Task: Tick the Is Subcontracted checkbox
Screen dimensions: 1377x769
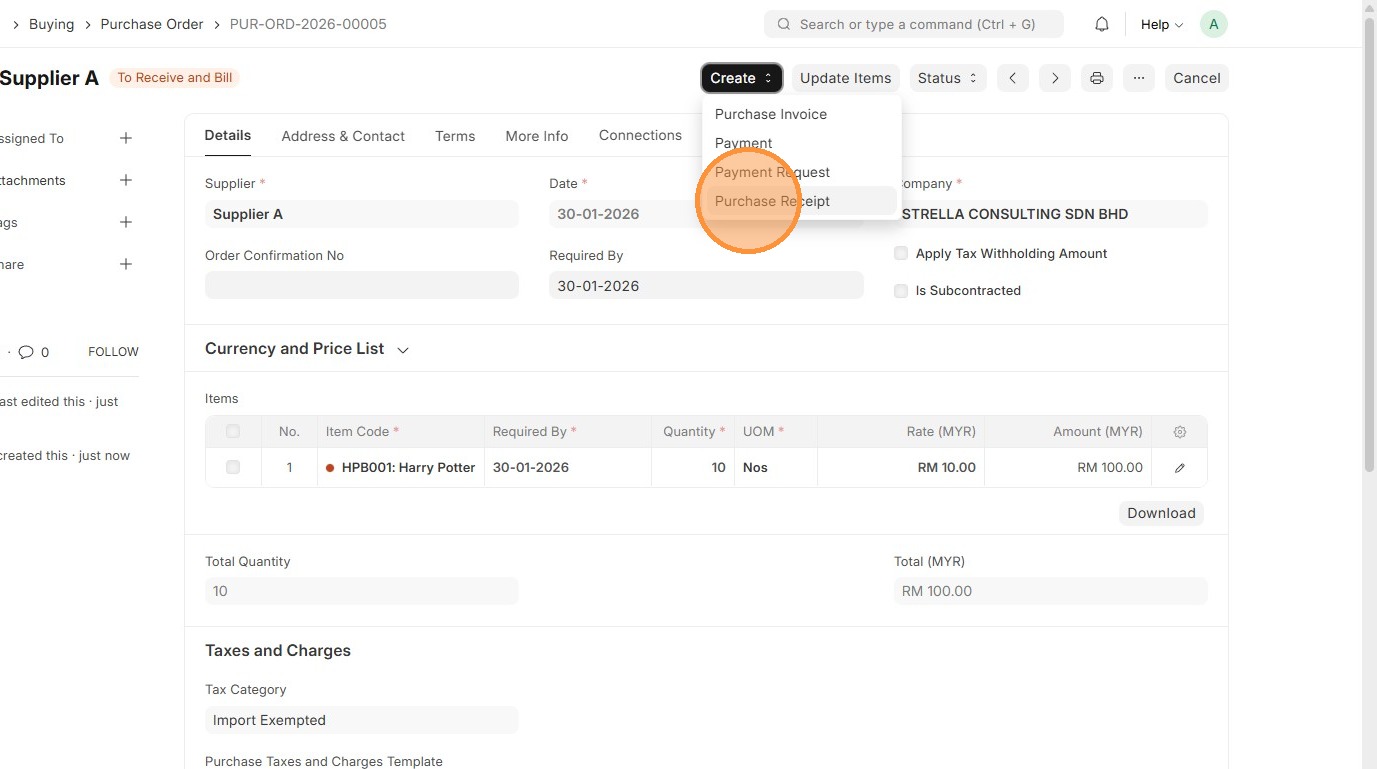Action: (901, 291)
